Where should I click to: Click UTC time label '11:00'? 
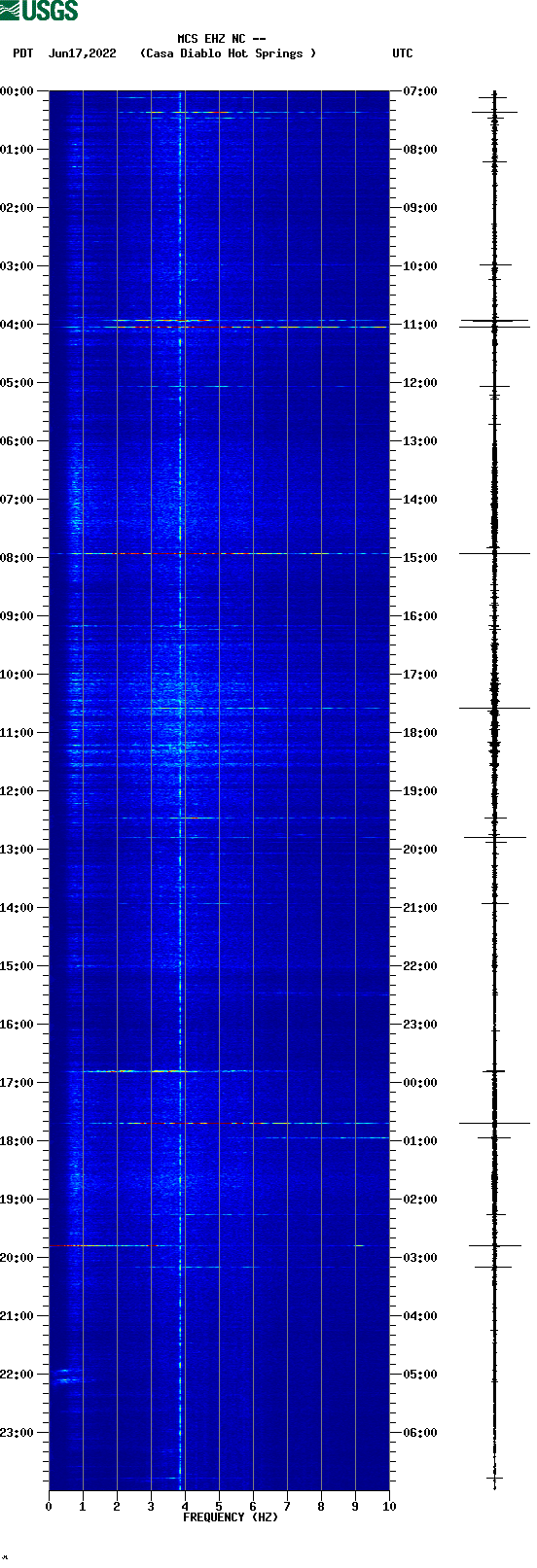(420, 325)
